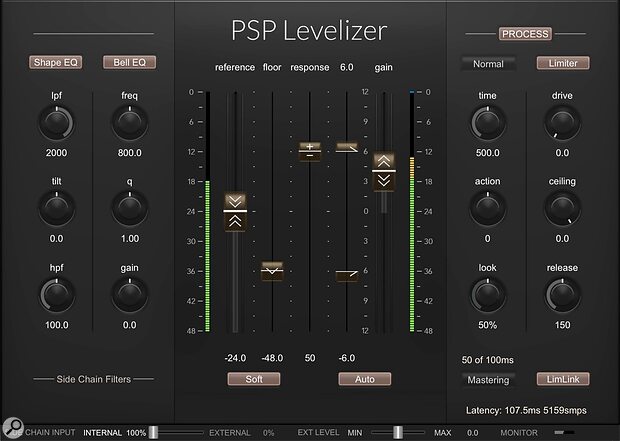Toggle the Bell EQ button
Image resolution: width=620 pixels, height=441 pixels.
(x=129, y=62)
